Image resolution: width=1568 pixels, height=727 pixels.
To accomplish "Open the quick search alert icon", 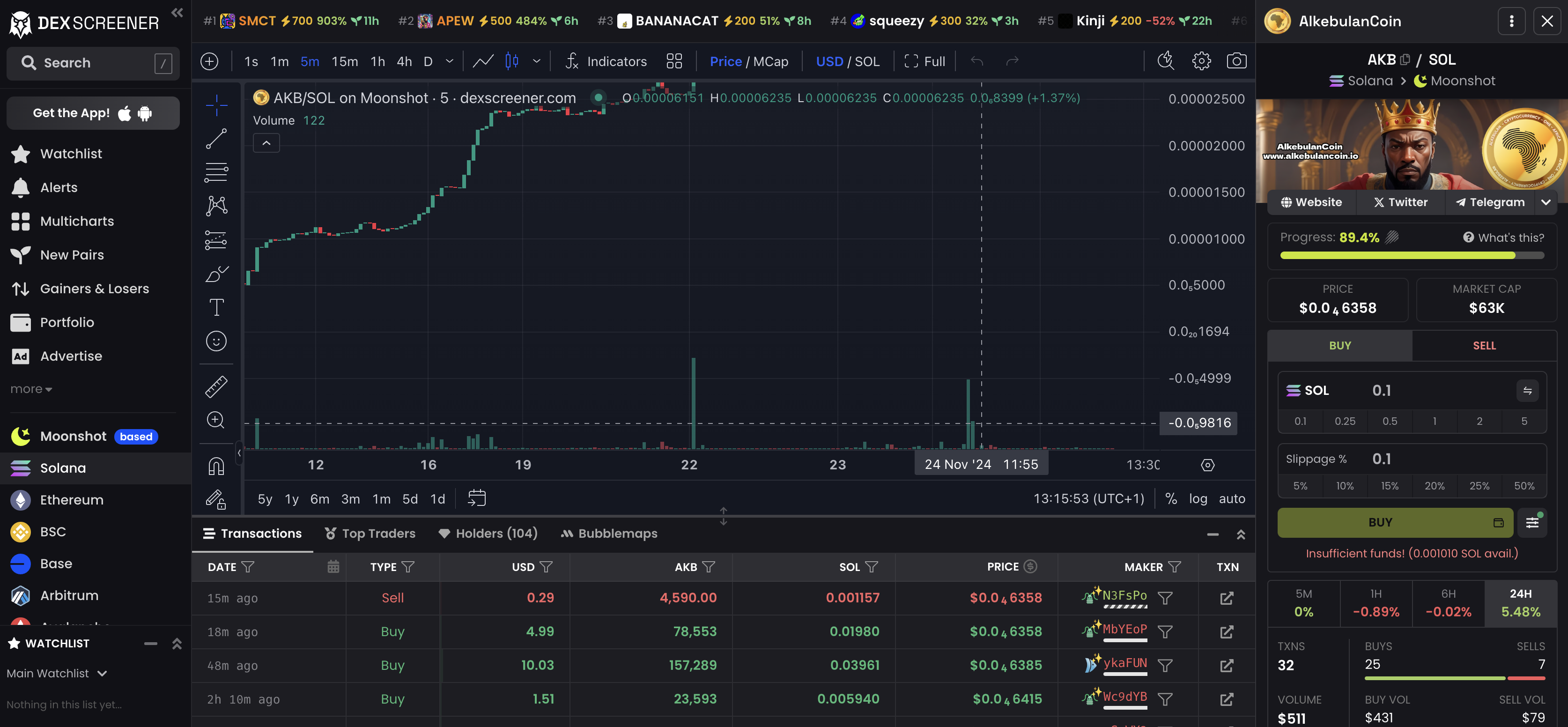I will point(1166,61).
